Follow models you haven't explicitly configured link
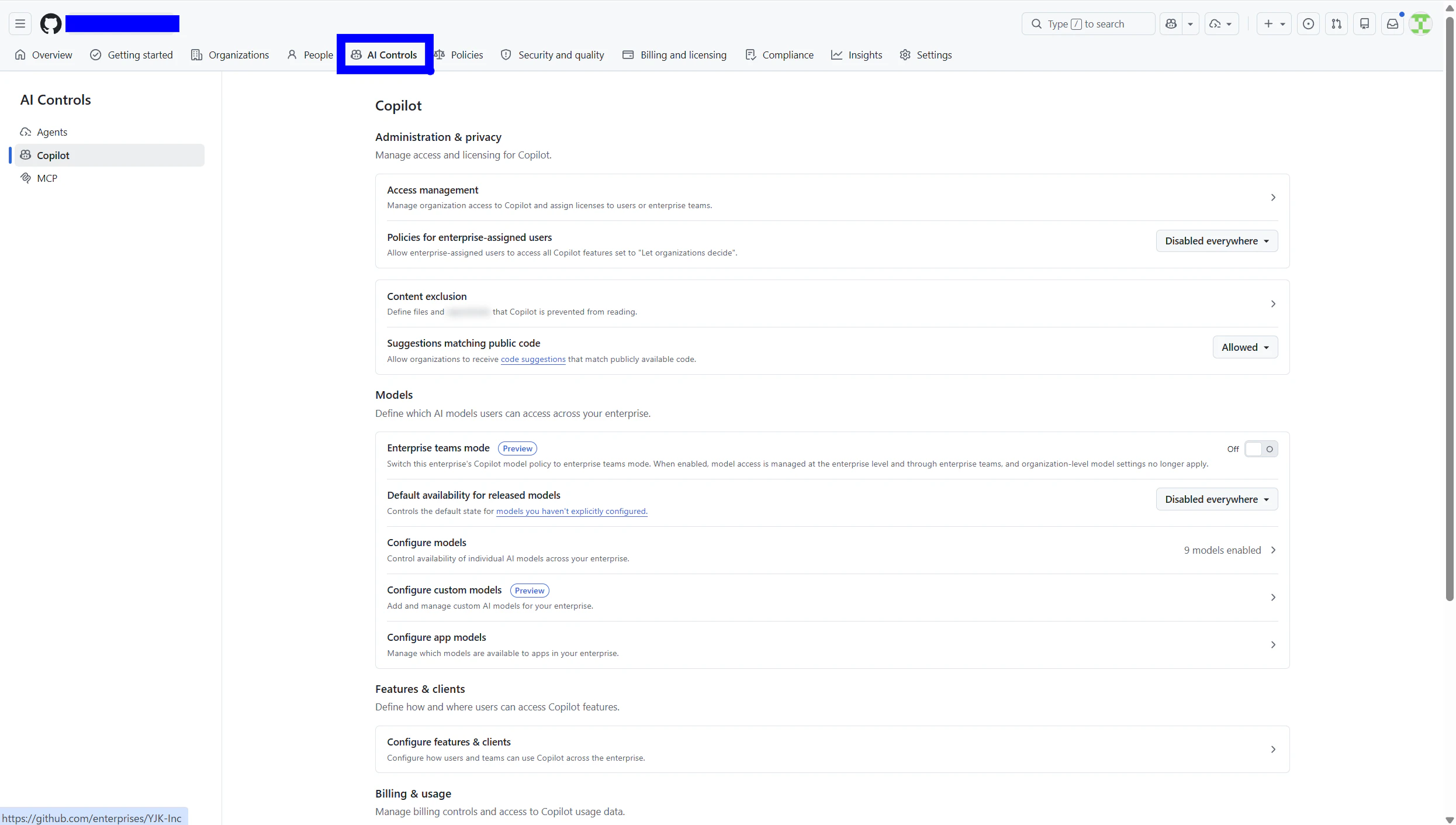This screenshot has height=825, width=1456. point(572,512)
